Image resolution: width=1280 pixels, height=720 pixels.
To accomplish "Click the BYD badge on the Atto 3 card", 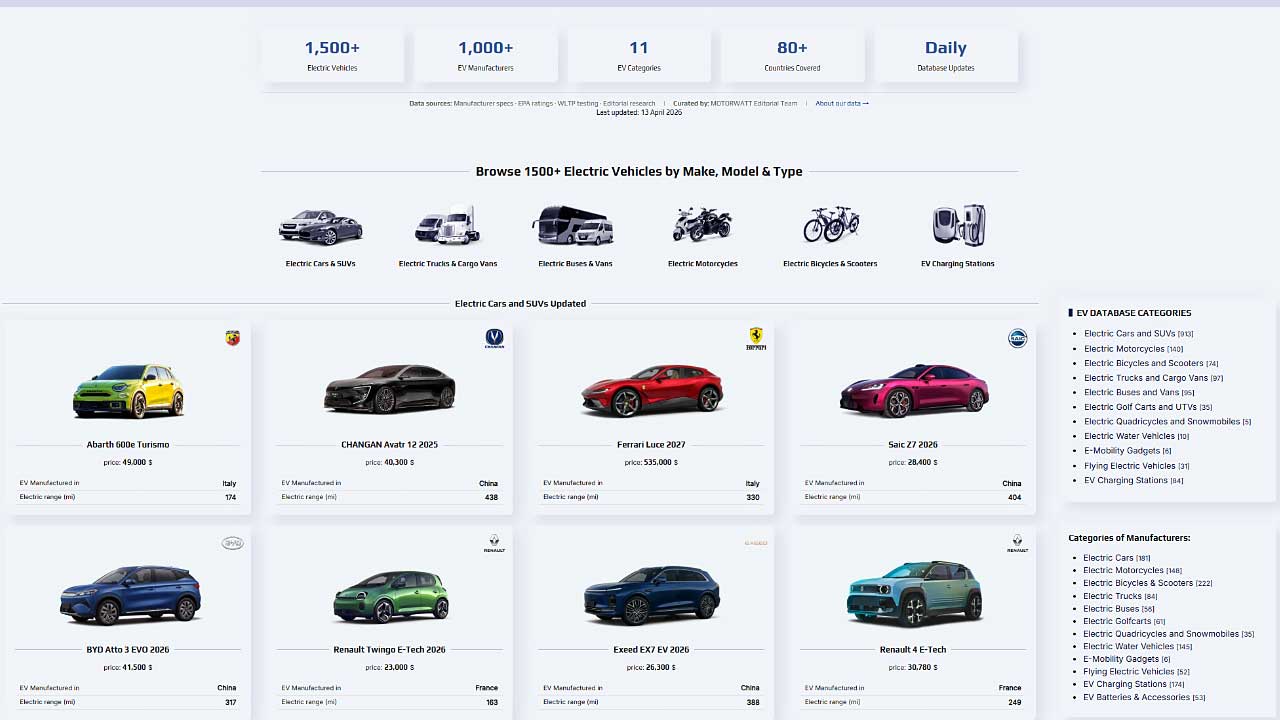I will tap(232, 543).
